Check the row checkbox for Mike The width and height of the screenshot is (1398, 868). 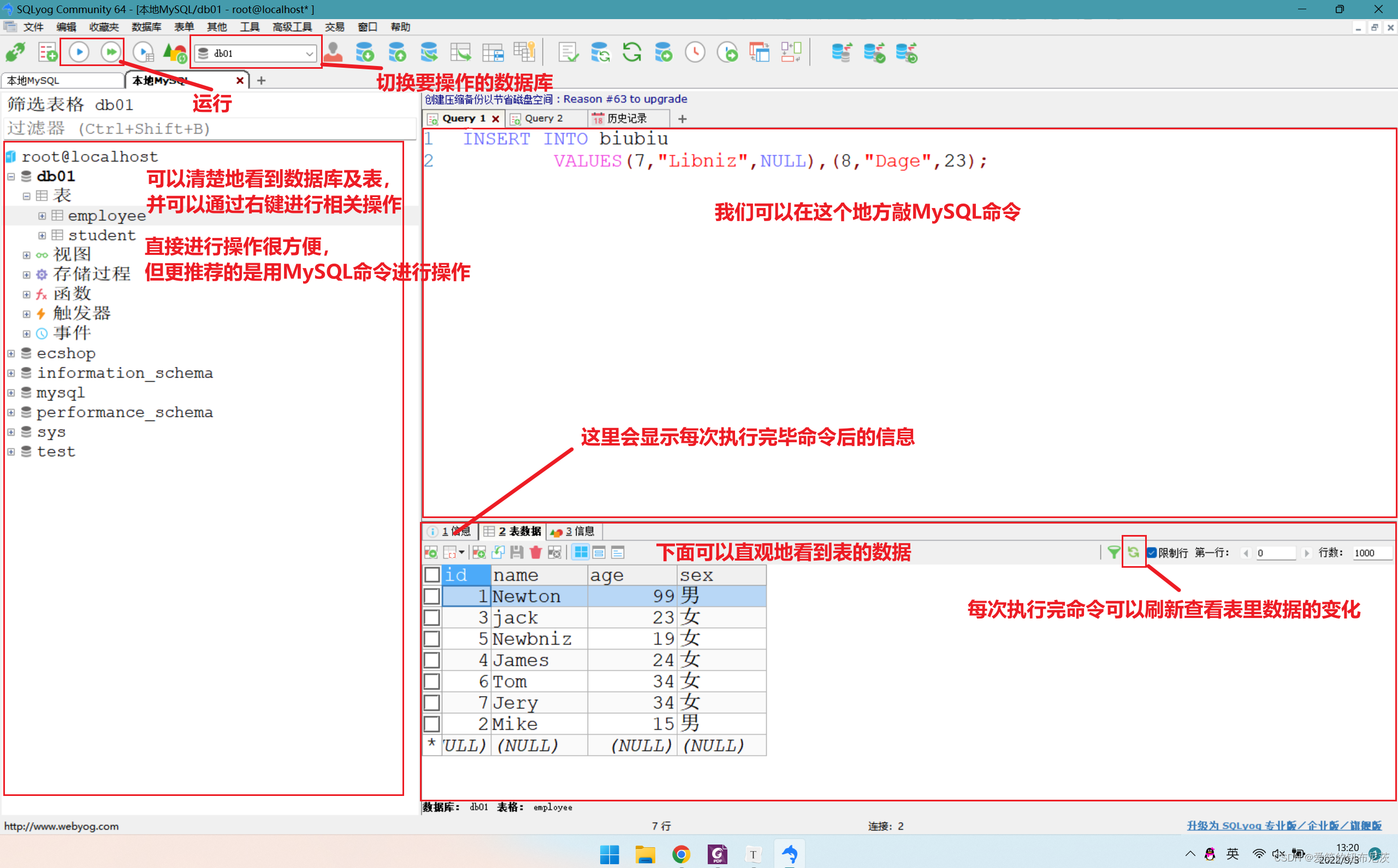coord(432,724)
